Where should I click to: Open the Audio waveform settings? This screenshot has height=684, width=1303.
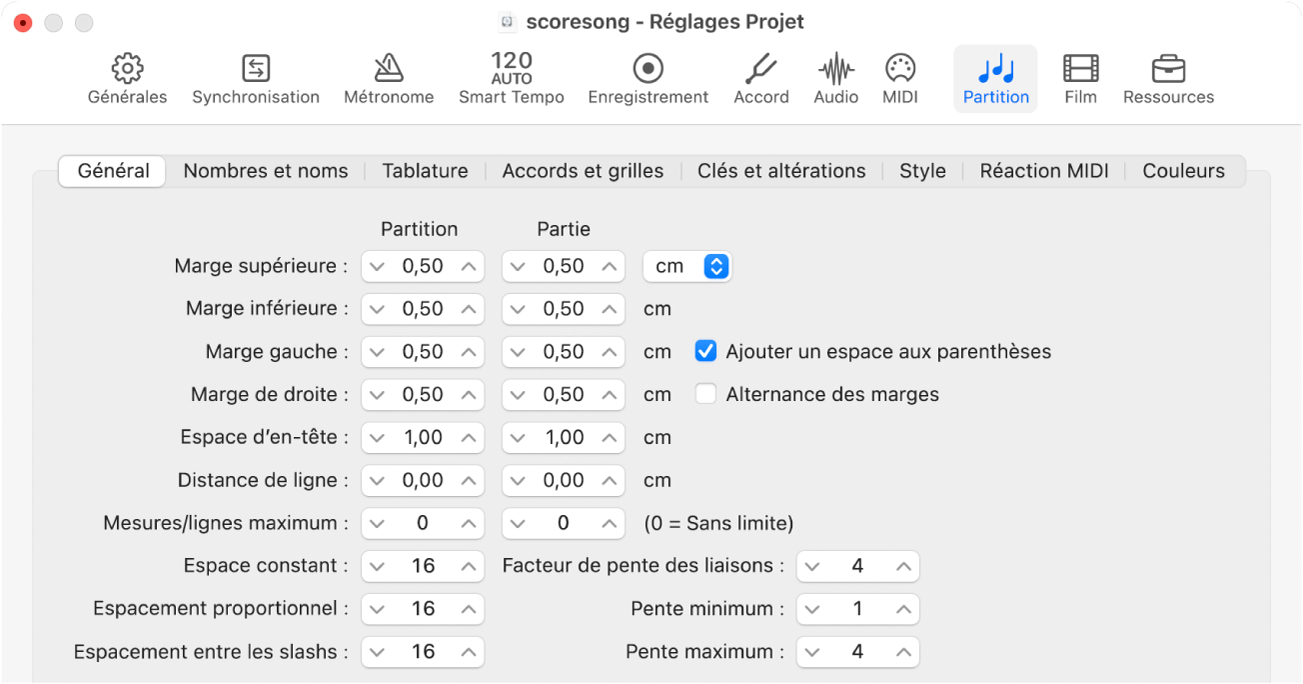pos(836,79)
